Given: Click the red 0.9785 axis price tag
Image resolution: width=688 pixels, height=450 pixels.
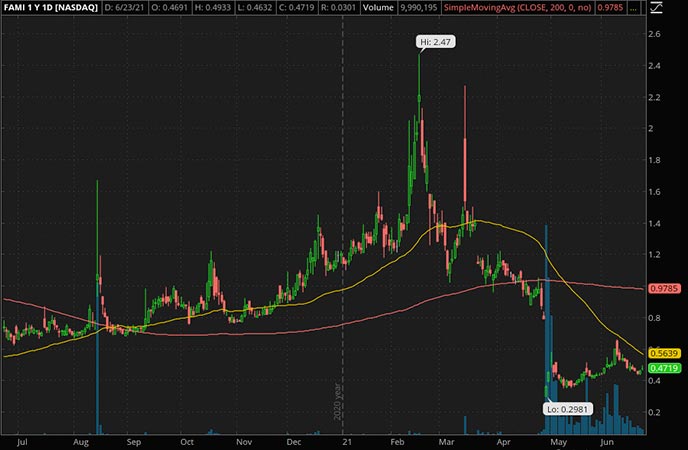Looking at the screenshot, I should click(663, 289).
